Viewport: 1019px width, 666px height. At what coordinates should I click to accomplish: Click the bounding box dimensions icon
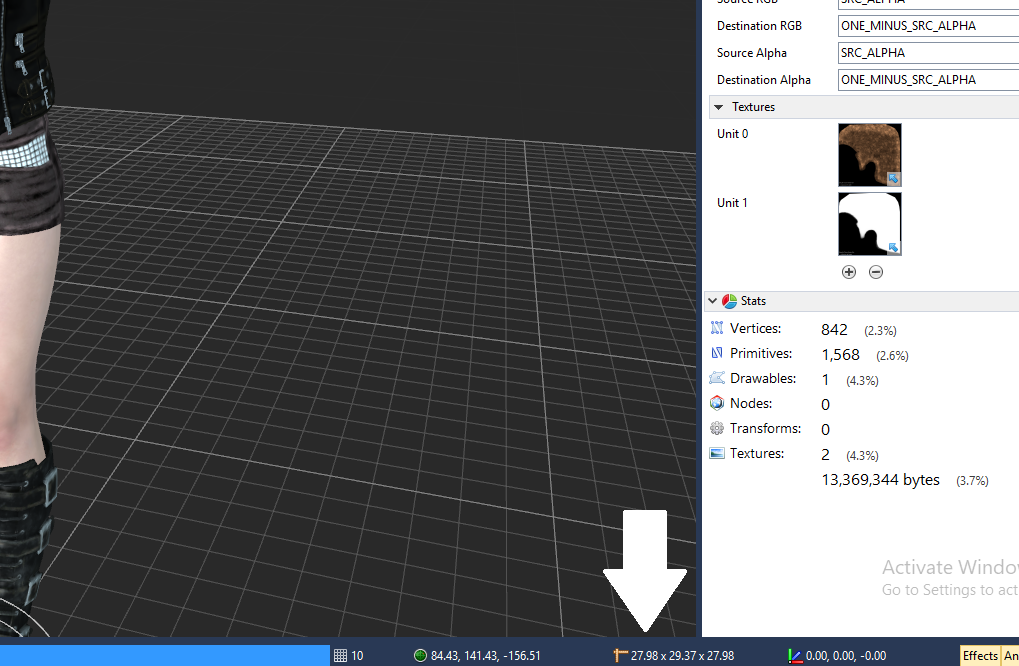[621, 656]
